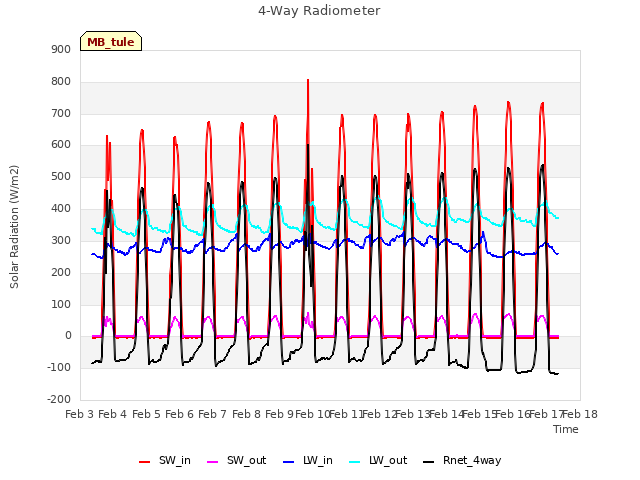
Task: Click the red SW_in legend color marker
Action: [144, 462]
